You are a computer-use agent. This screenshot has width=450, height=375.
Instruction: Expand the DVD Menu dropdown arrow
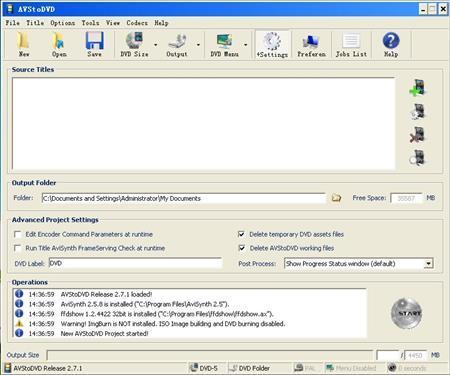pos(246,45)
